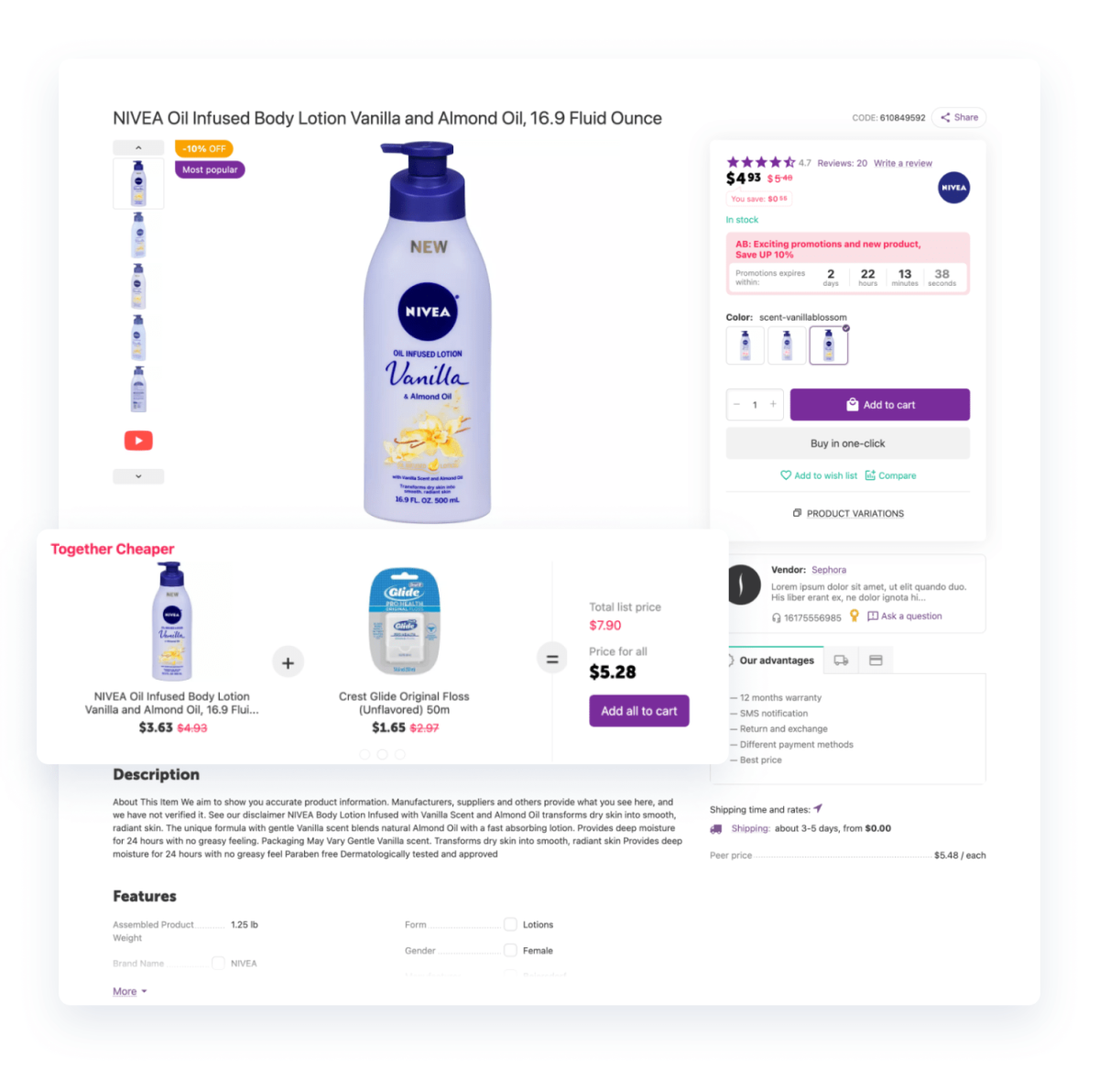Add product to wish list
Viewport: 1099px width, 1092px height.
click(819, 475)
